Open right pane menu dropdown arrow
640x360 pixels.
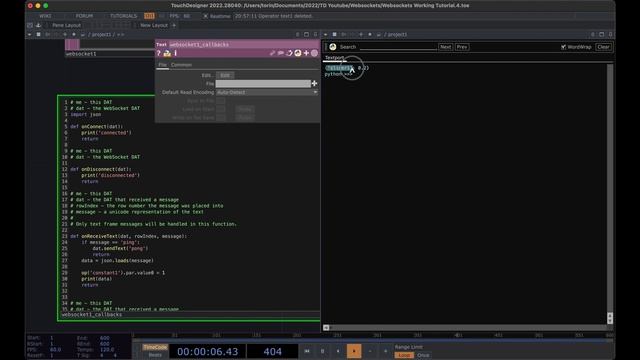click(x=325, y=35)
